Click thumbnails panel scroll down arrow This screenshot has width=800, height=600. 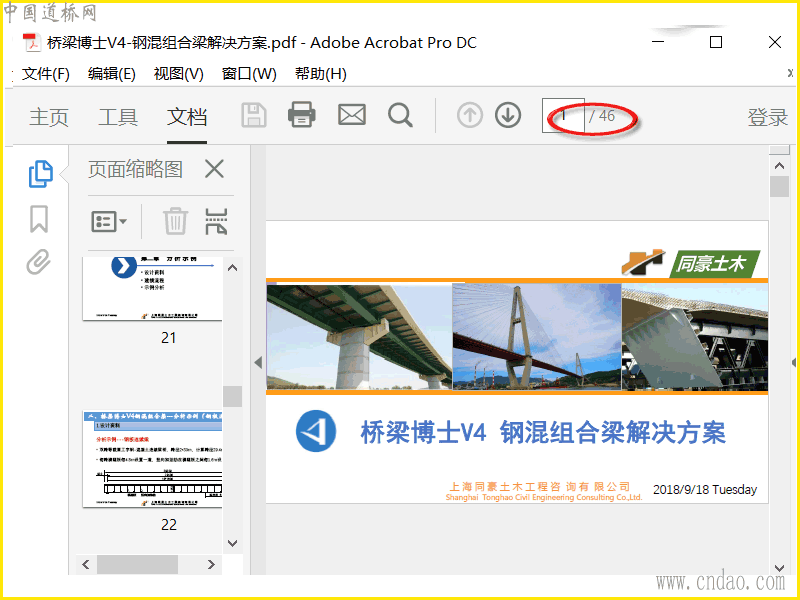[232, 543]
